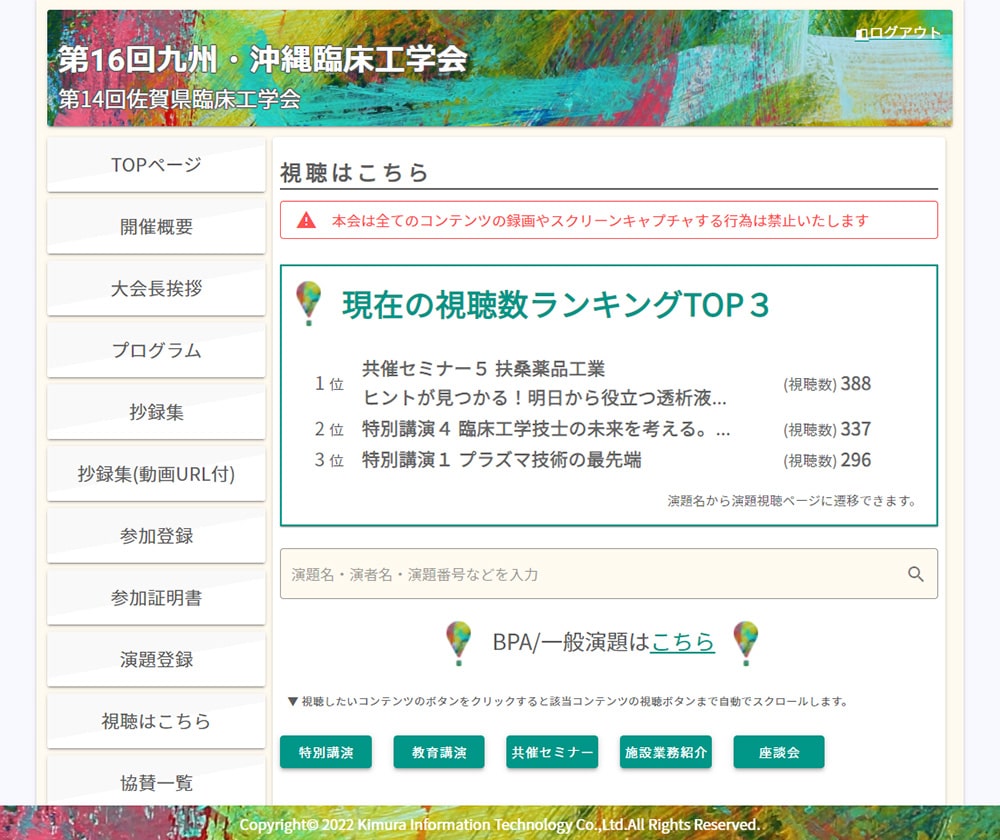1000x840 pixels.
Task: Click the 教育講演 green button
Action: (x=439, y=752)
